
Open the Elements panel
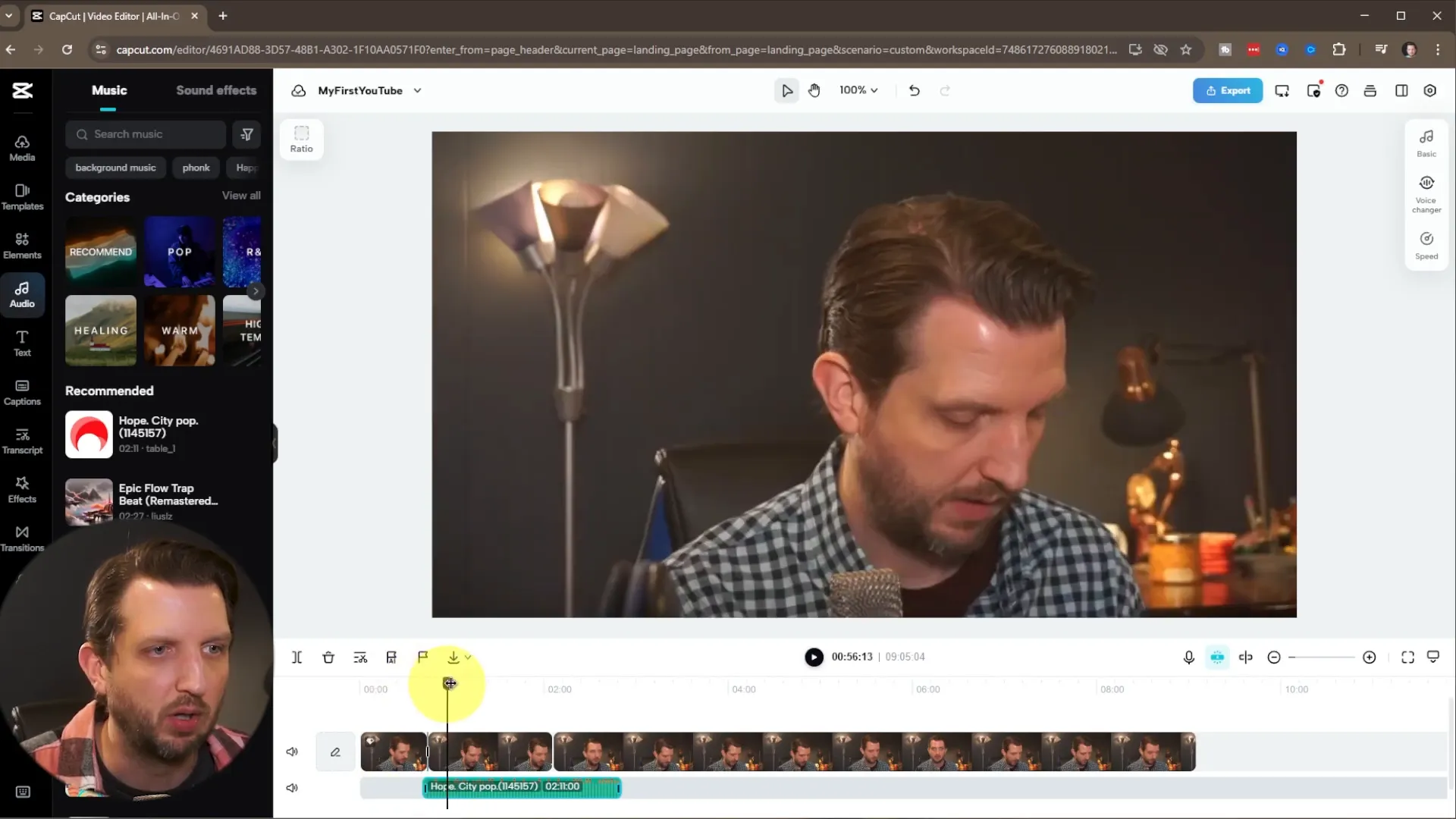tap(22, 246)
